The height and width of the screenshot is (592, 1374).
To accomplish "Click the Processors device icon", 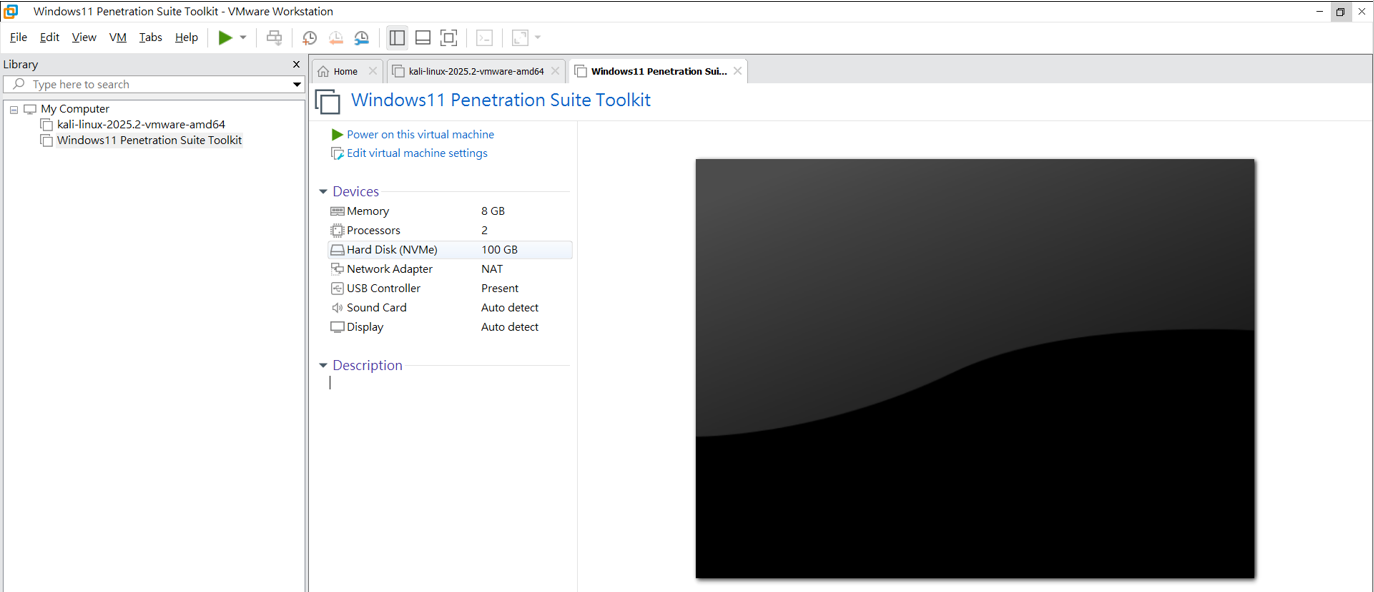I will click(337, 230).
